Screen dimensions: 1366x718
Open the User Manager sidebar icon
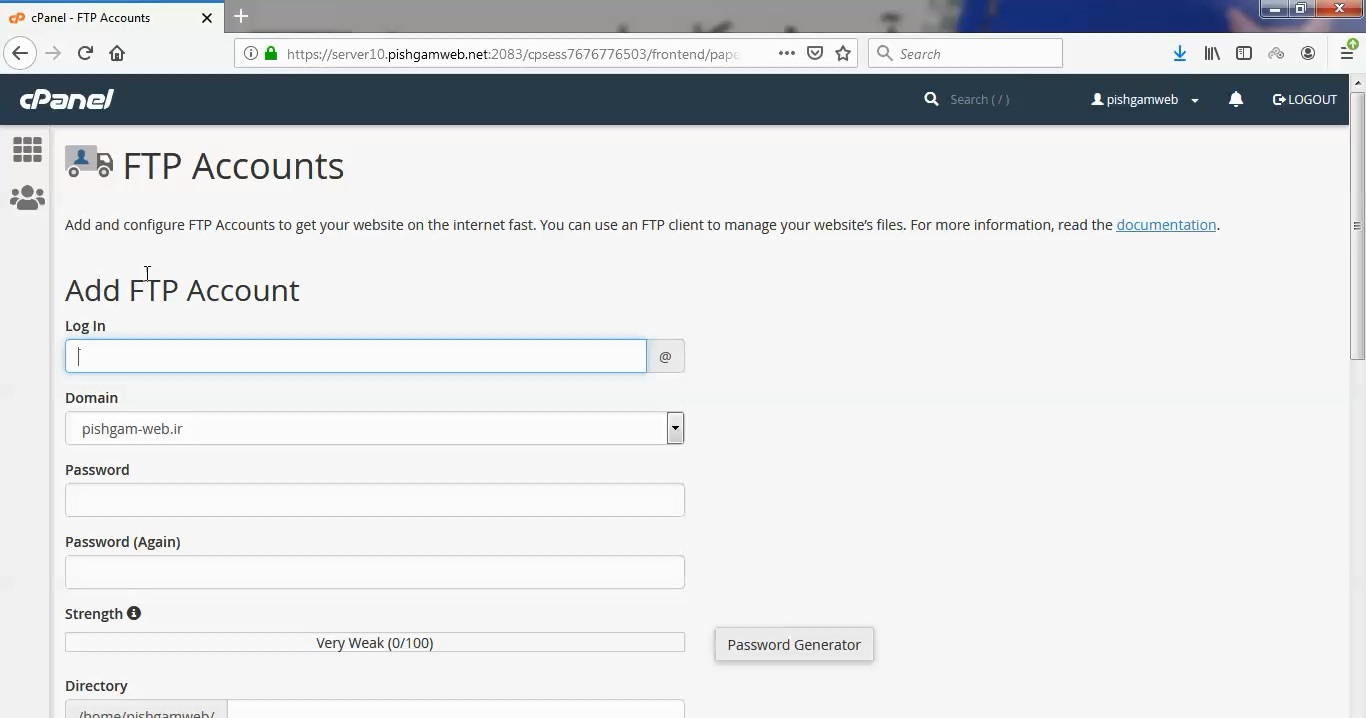coord(27,198)
